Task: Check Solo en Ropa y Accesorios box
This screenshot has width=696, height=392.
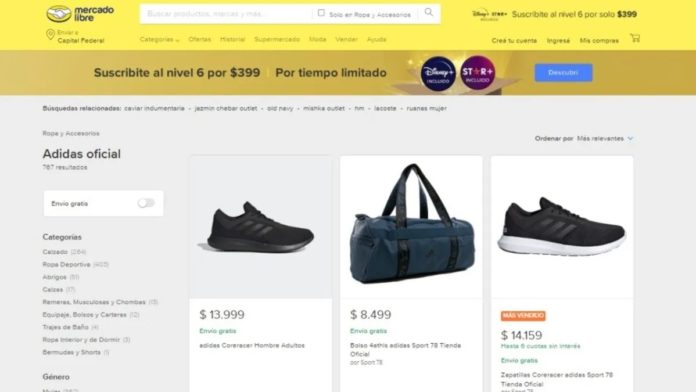Action: coord(321,13)
